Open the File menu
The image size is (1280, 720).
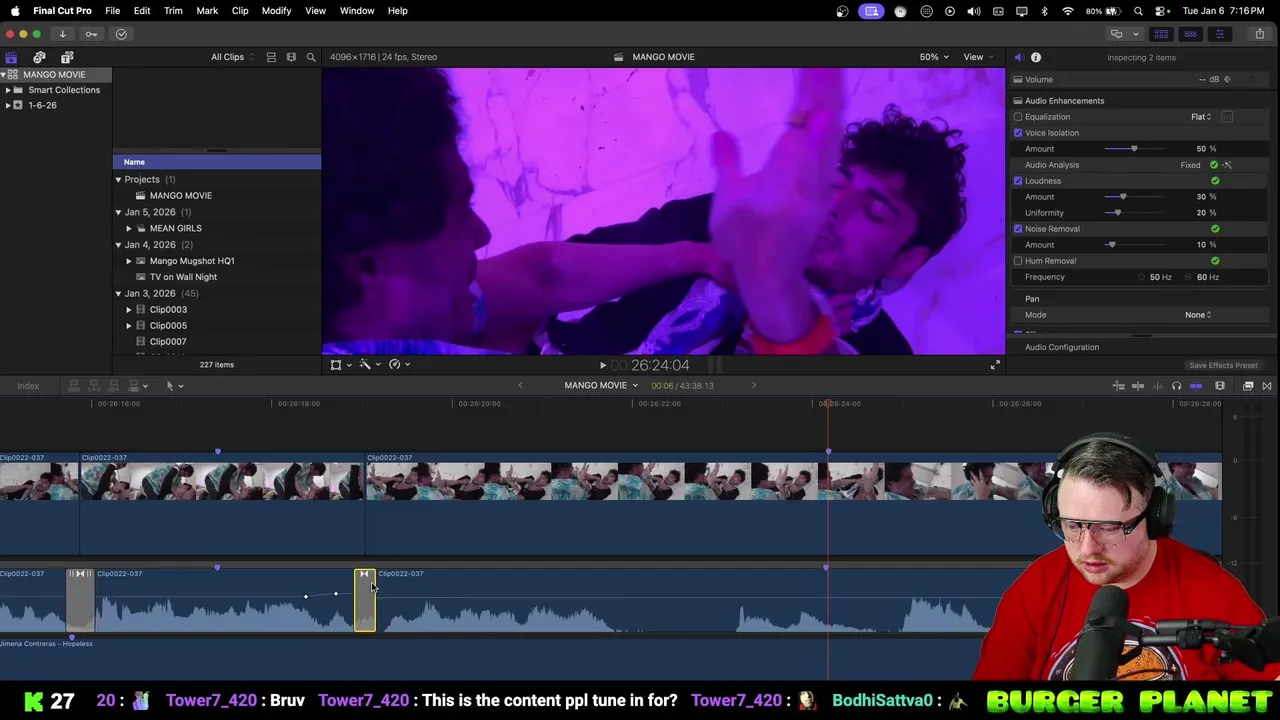point(112,11)
